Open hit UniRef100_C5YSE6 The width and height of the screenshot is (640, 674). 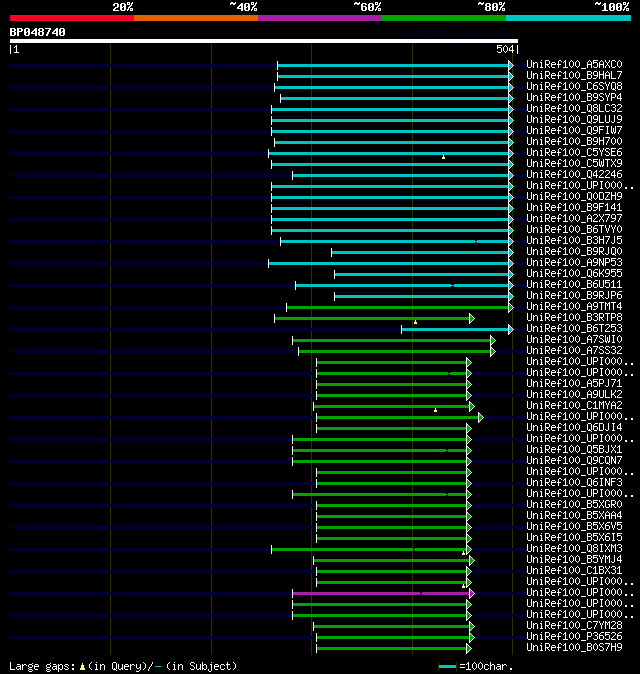pos(574,153)
